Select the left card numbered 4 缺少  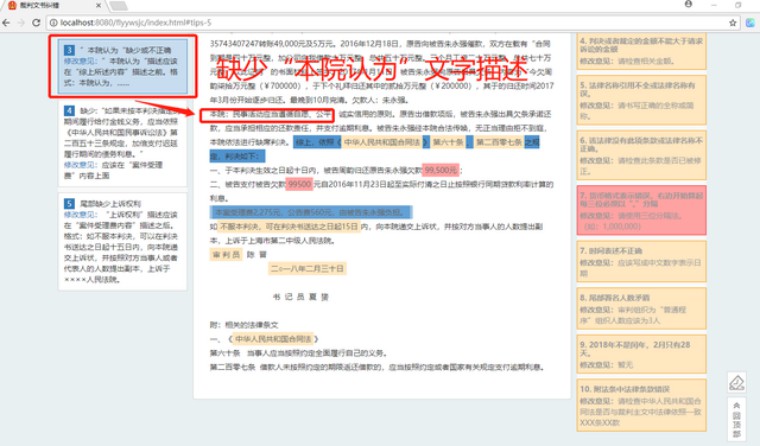[x=123, y=143]
